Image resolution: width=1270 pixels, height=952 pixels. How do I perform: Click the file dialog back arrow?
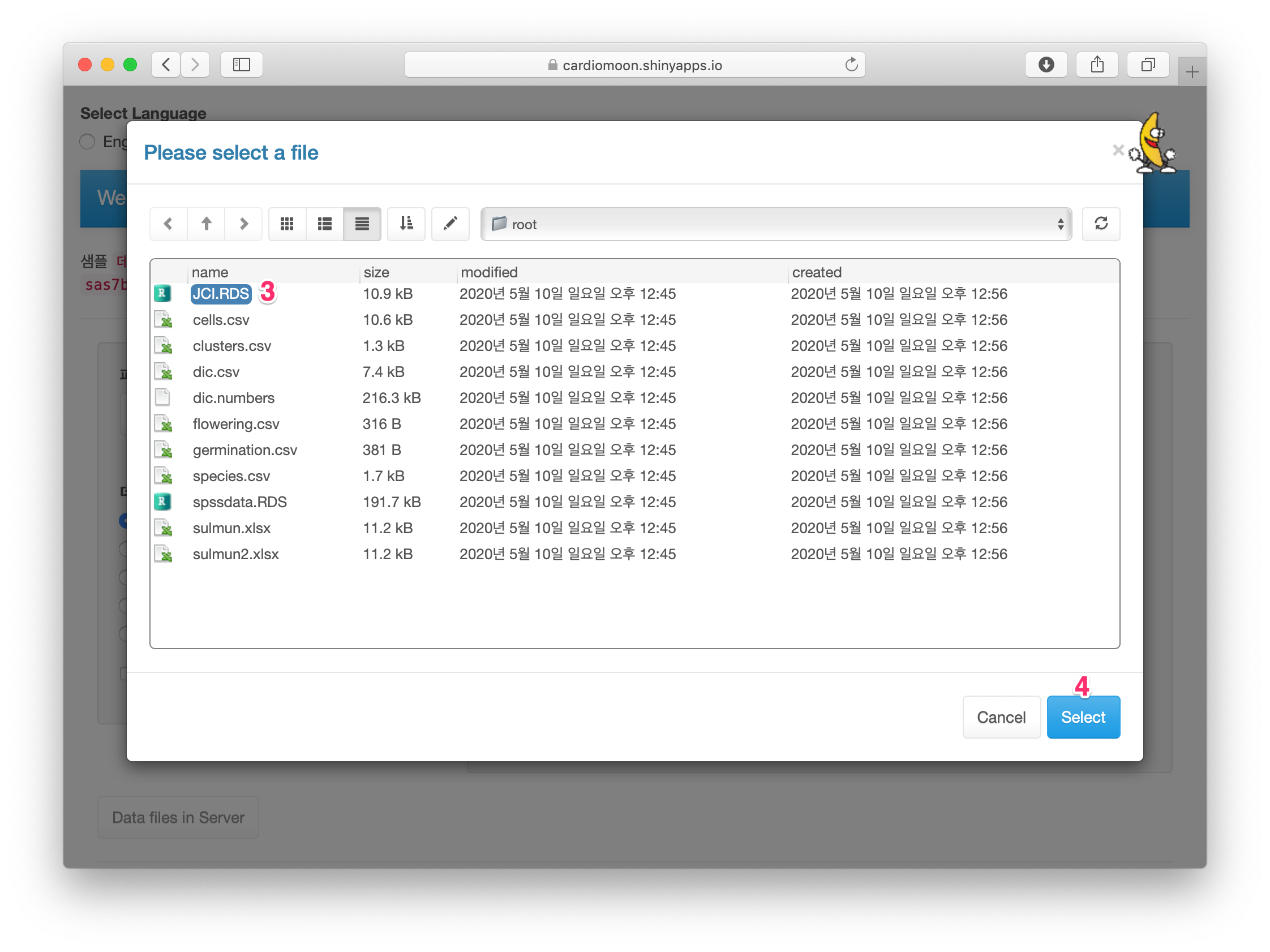pyautogui.click(x=168, y=224)
